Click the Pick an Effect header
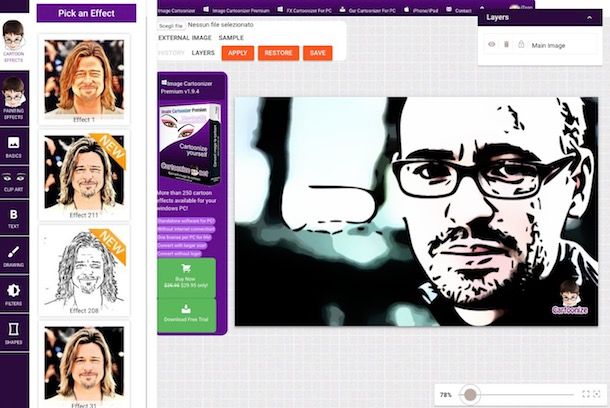 [x=86, y=13]
